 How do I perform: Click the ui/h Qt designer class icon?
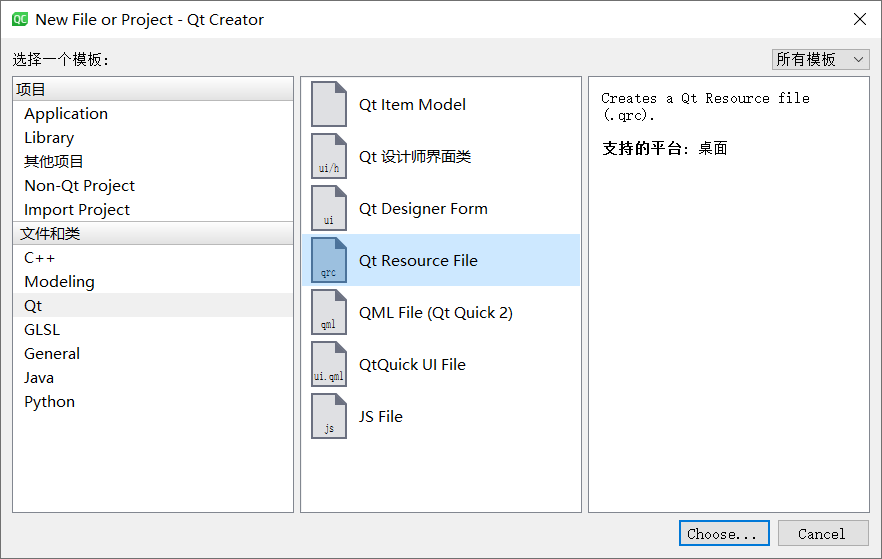click(328, 156)
